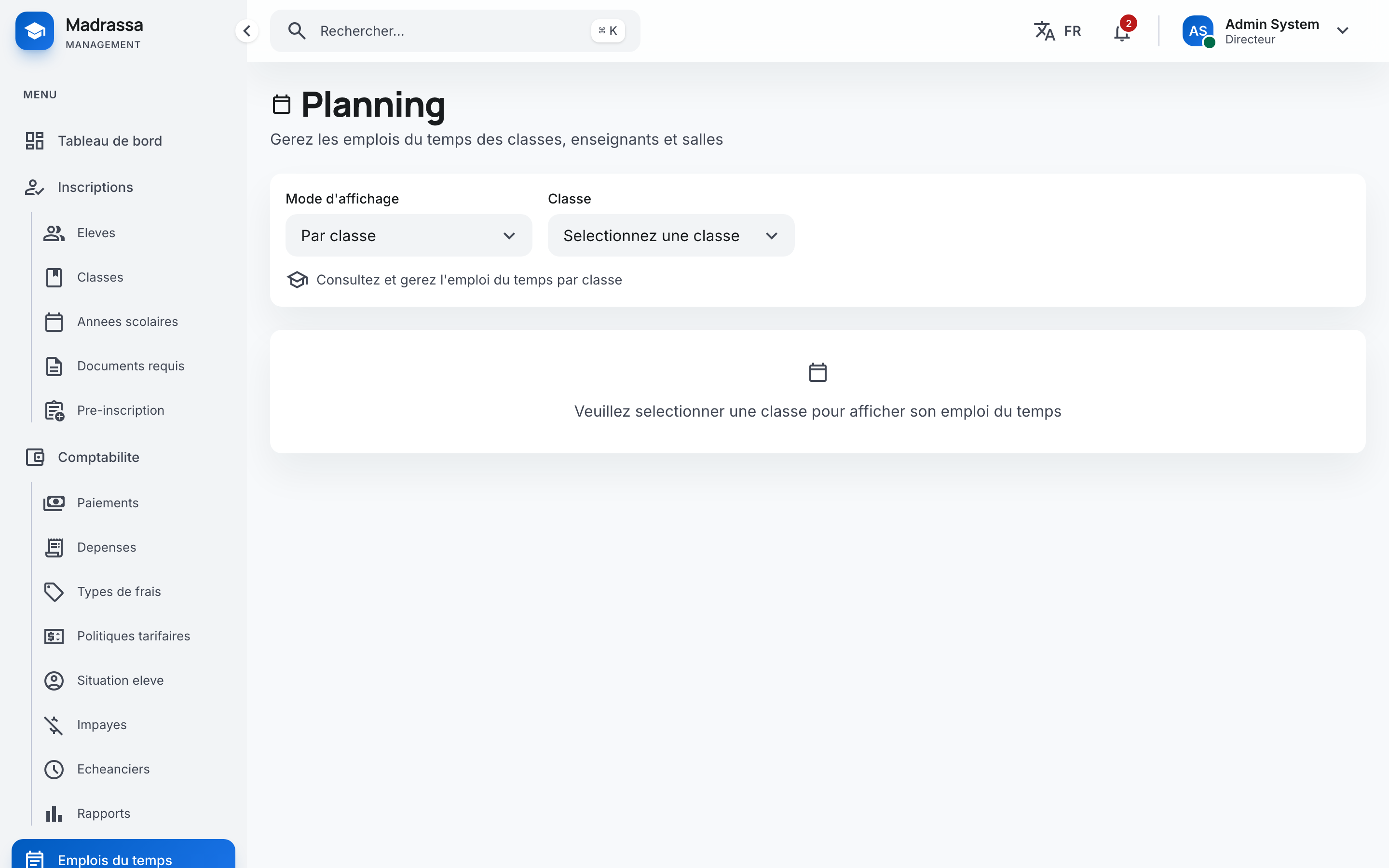Open the Mode d'affichage dropdown
This screenshot has width=1389, height=868.
pyautogui.click(x=408, y=236)
